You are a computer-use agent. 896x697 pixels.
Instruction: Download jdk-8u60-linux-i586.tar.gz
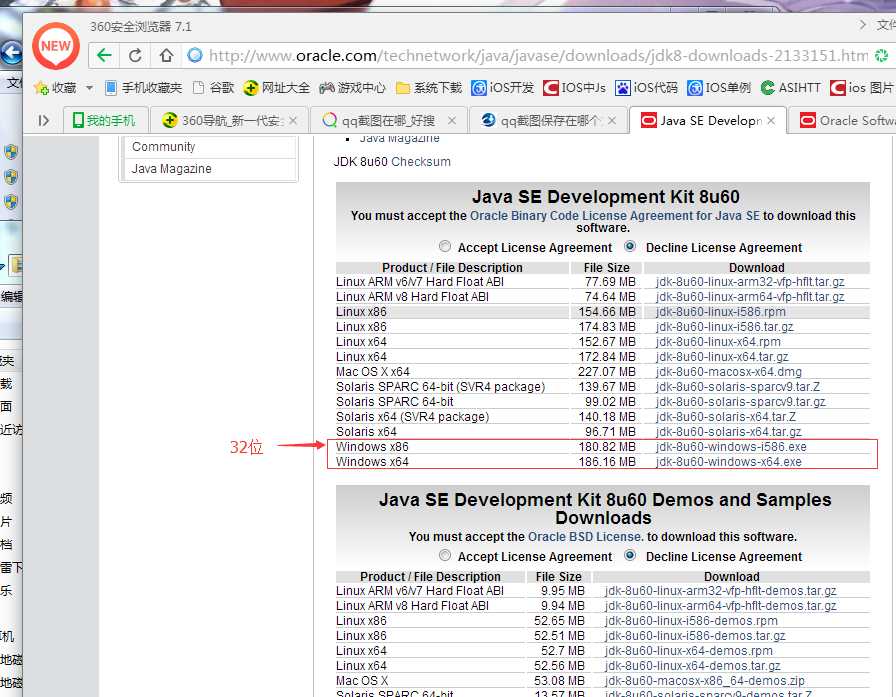coord(725,327)
